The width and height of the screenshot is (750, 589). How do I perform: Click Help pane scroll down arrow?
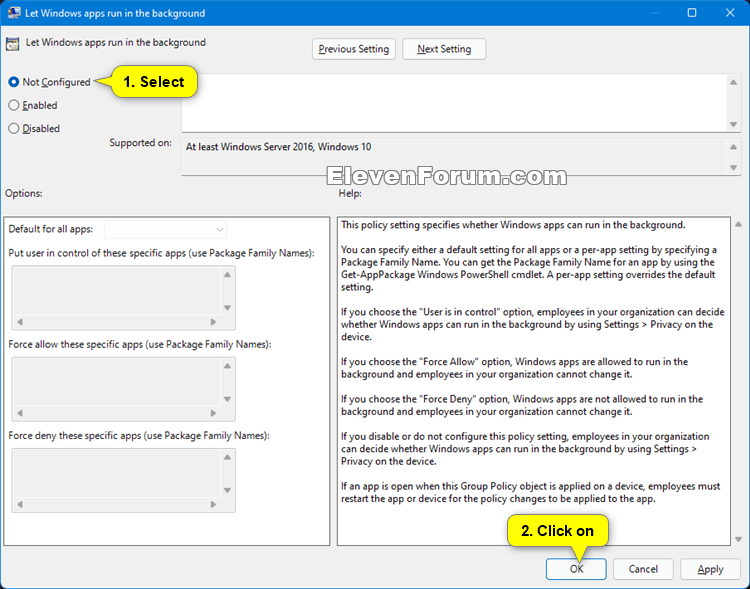point(739,539)
